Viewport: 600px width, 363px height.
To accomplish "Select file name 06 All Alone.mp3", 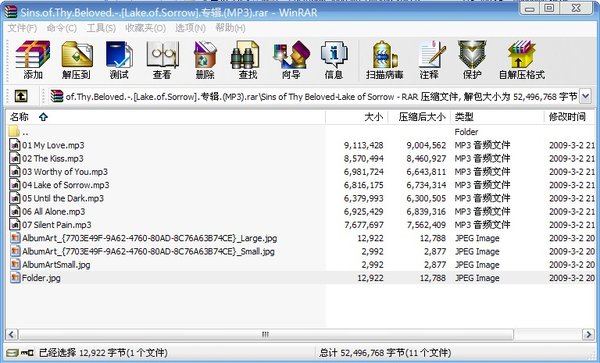I will coord(54,212).
